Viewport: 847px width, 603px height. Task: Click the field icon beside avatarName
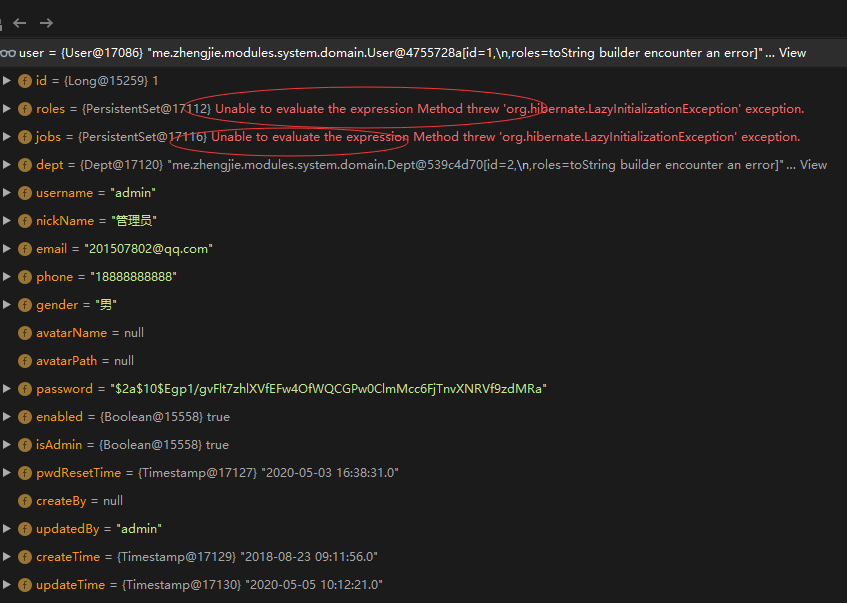tap(25, 333)
